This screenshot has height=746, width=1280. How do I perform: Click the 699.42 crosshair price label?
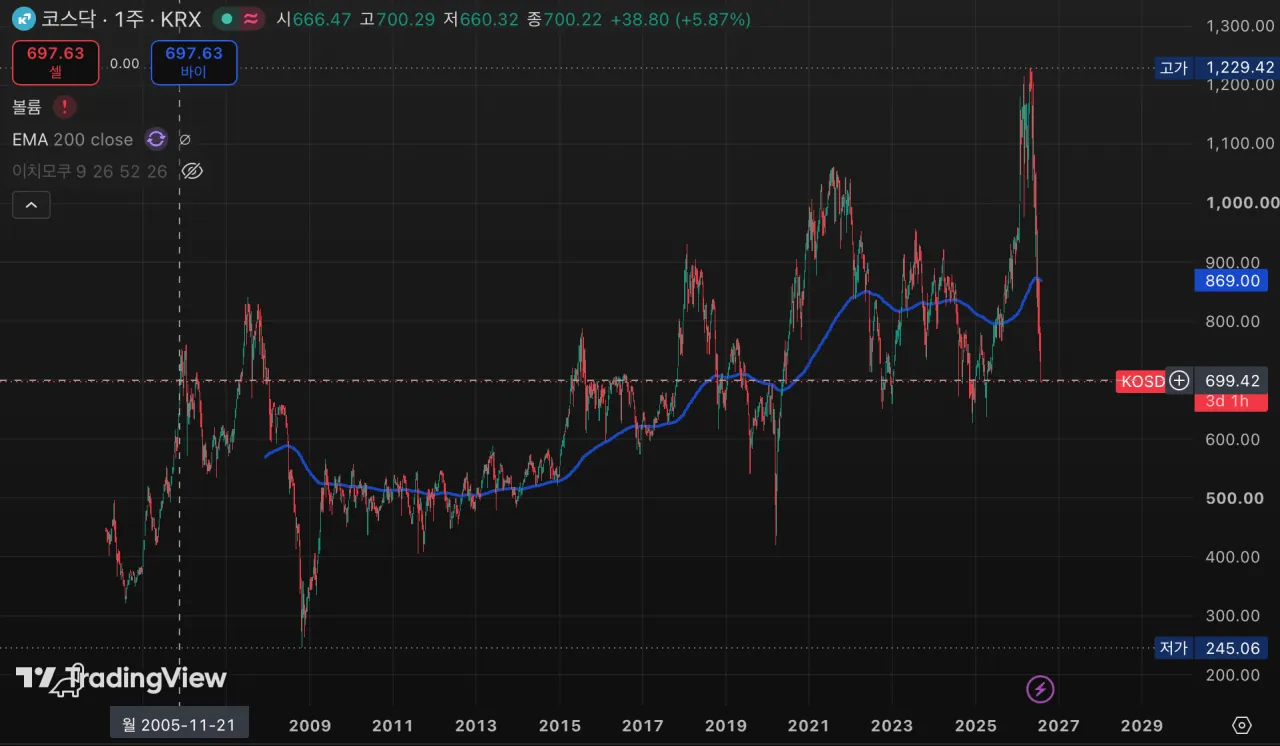(1232, 380)
